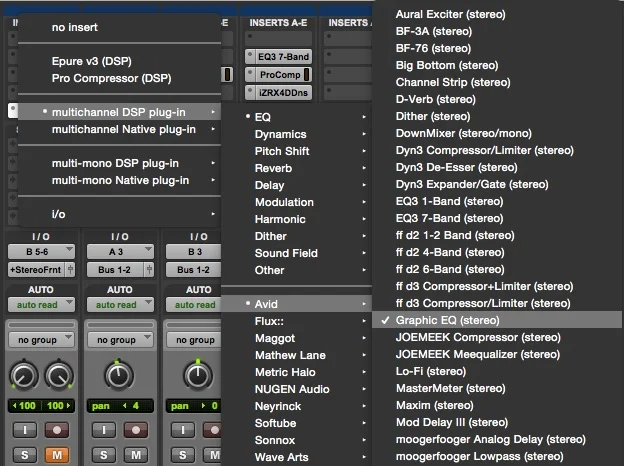Solo the first track
The height and width of the screenshot is (466, 624).
tap(25, 454)
